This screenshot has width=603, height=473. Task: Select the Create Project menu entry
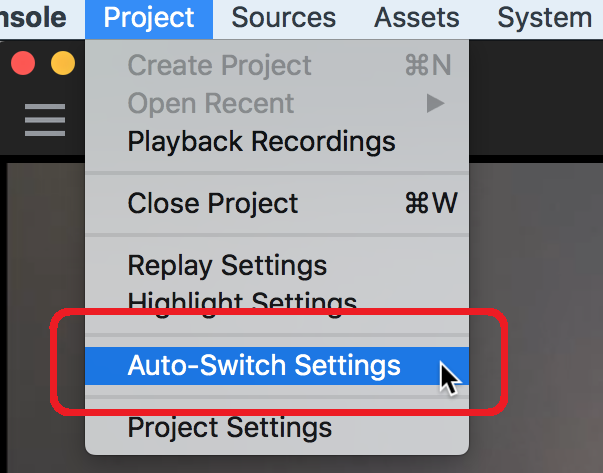[x=277, y=65]
